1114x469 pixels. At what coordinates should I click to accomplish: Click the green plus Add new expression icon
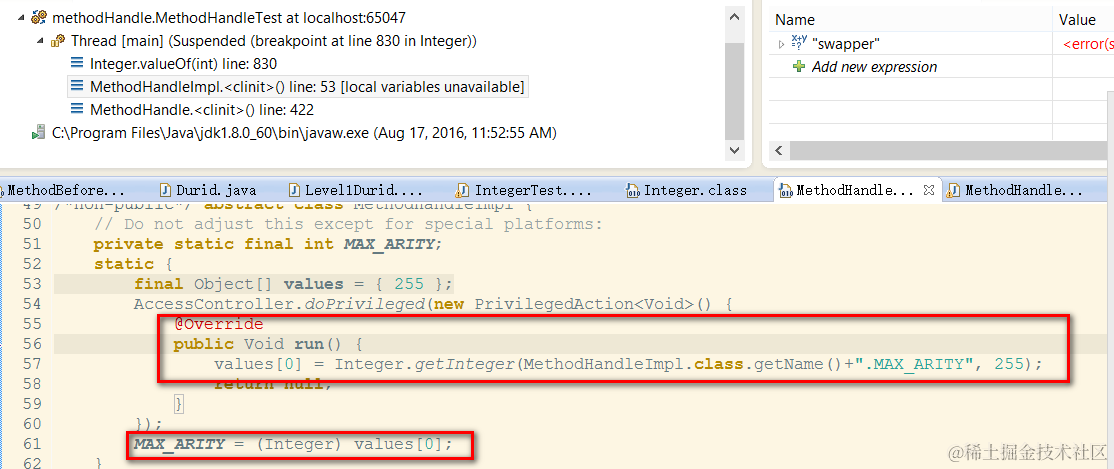pos(799,67)
